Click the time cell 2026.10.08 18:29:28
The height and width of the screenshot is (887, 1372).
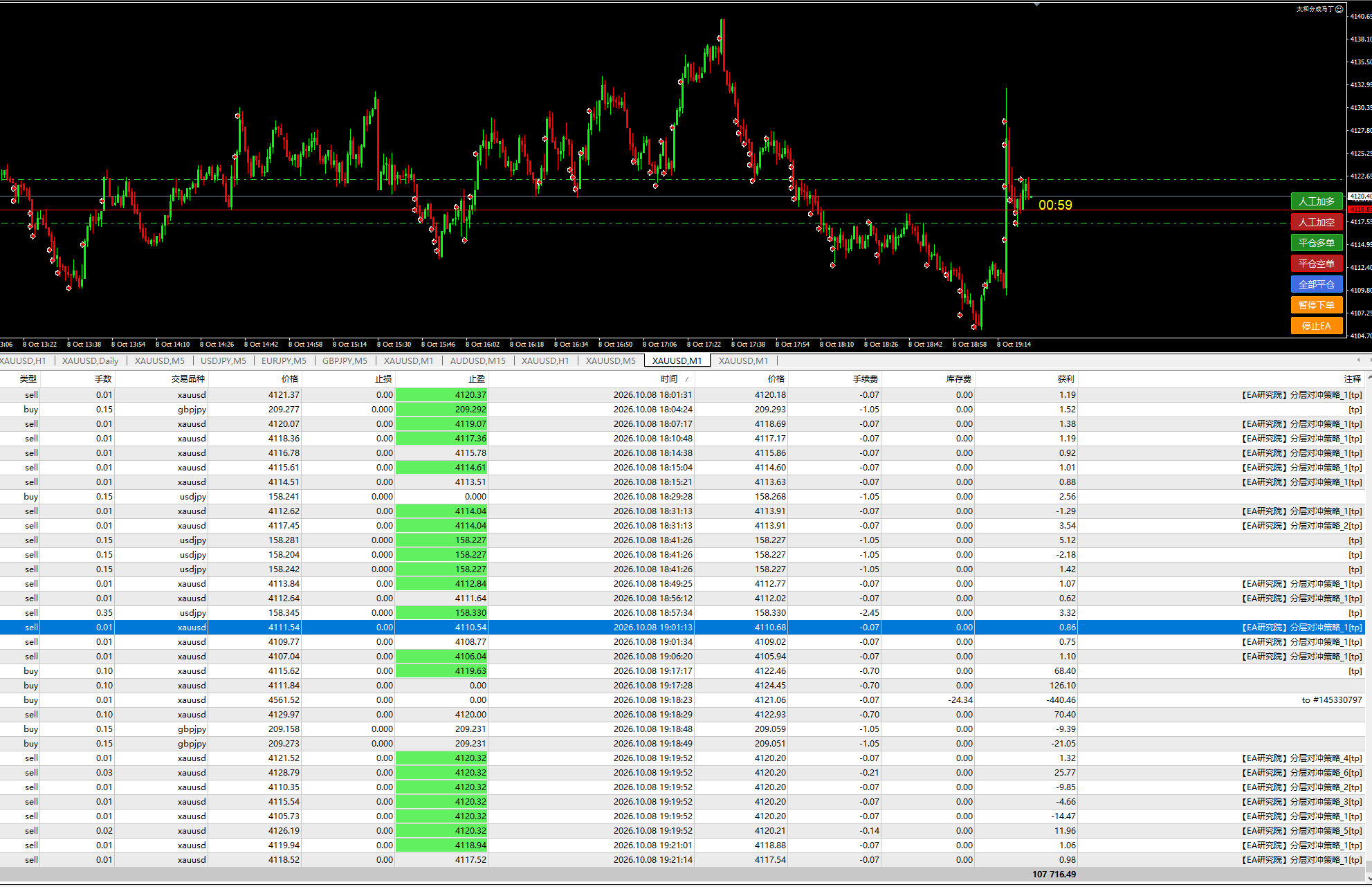[652, 497]
